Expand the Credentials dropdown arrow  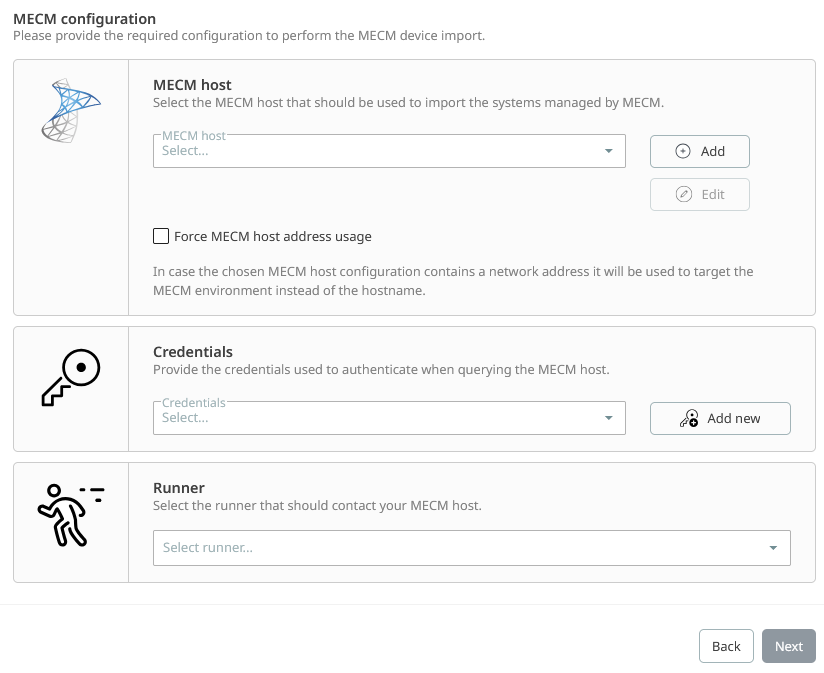[609, 418]
